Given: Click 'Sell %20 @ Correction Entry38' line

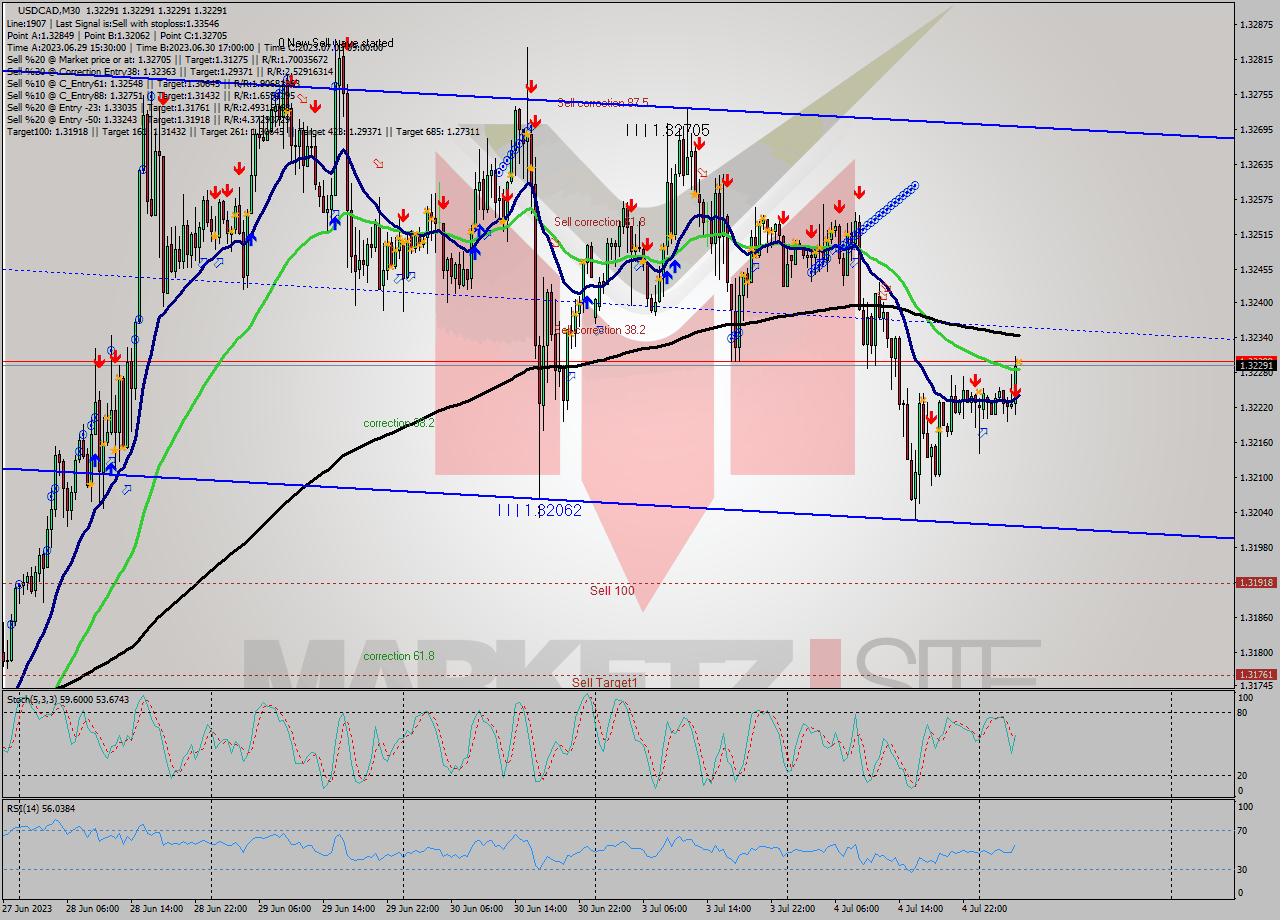Looking at the screenshot, I should pyautogui.click(x=170, y=71).
